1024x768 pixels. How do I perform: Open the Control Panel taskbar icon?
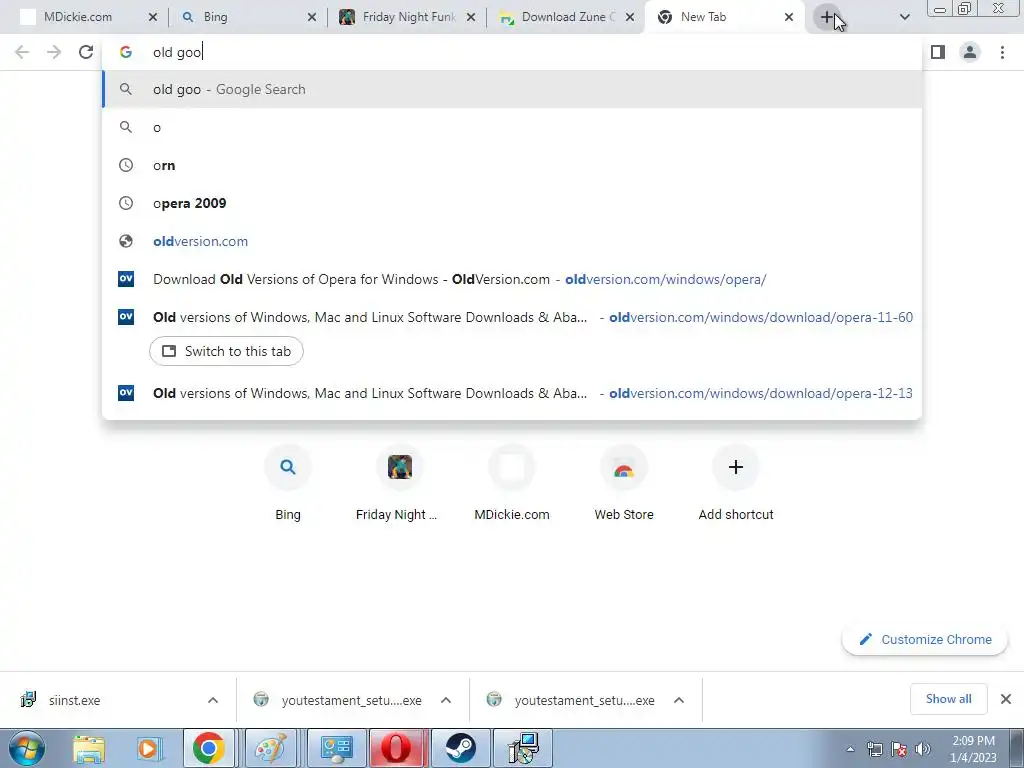point(337,748)
